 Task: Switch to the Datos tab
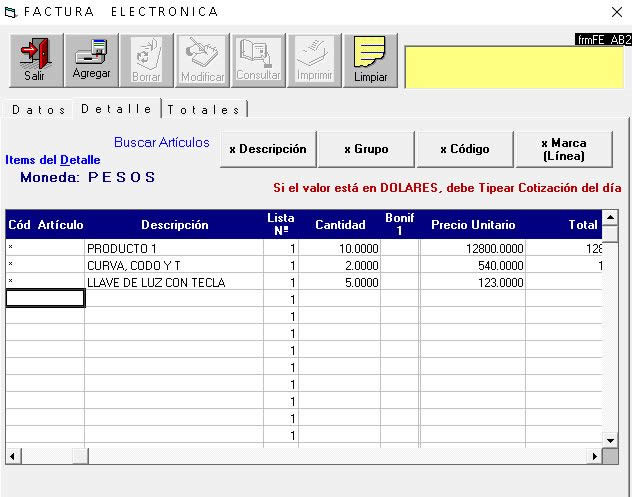pyautogui.click(x=39, y=109)
